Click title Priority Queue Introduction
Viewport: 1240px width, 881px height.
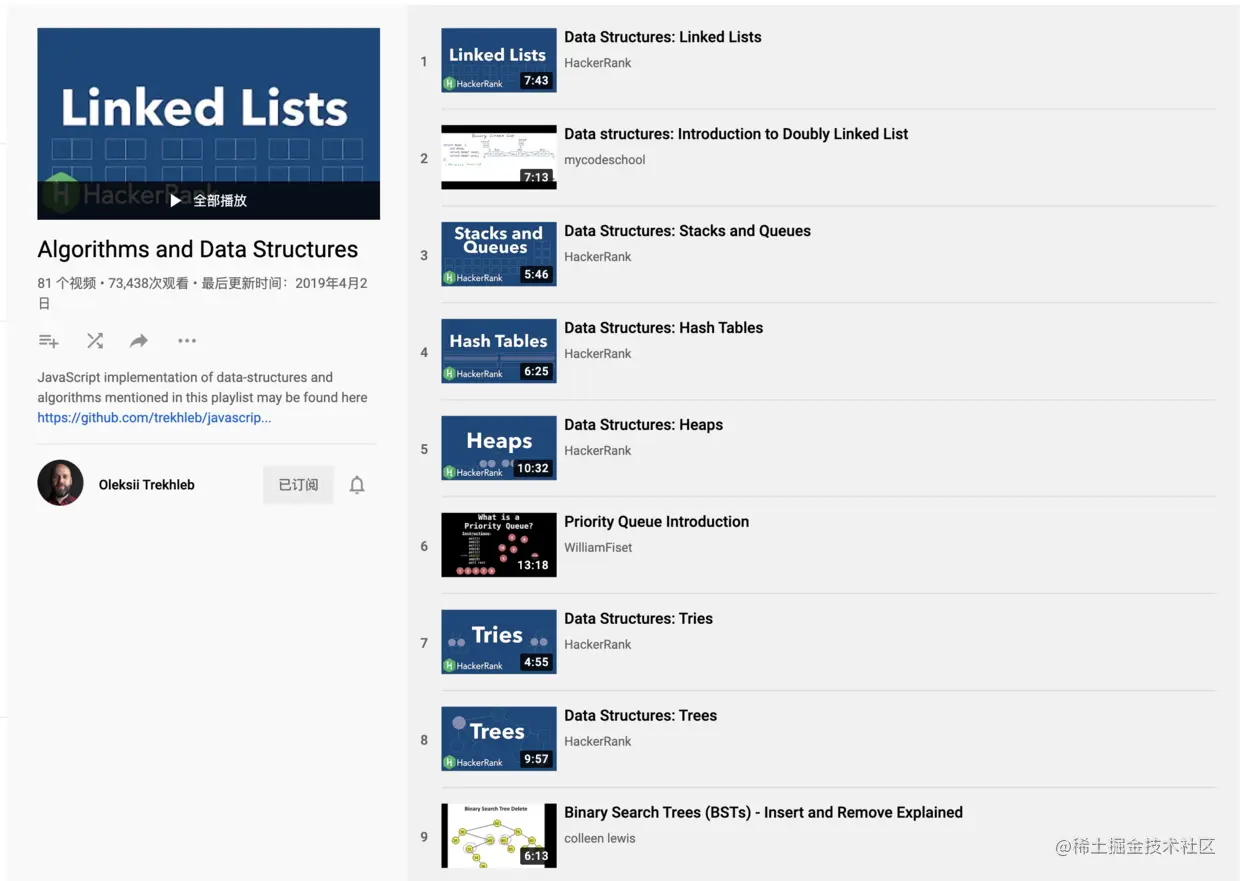tap(656, 522)
